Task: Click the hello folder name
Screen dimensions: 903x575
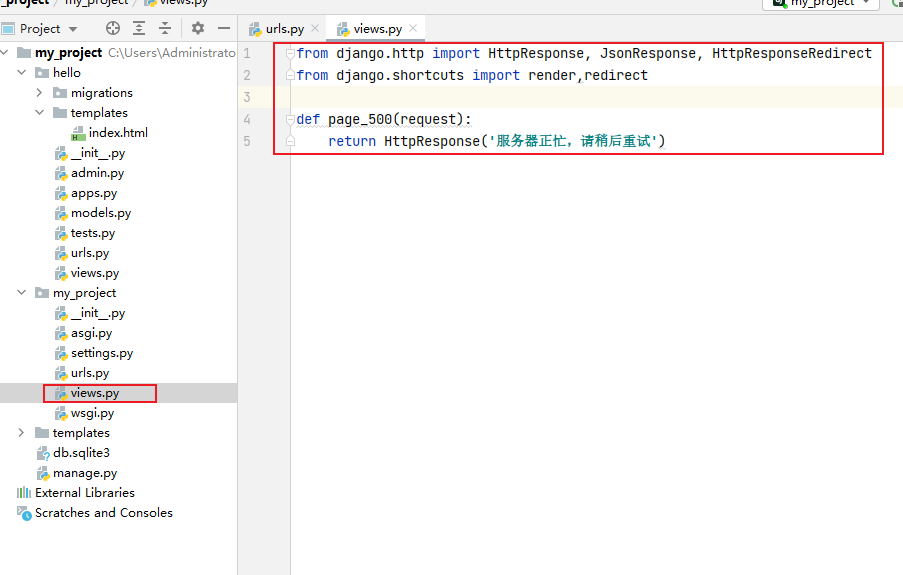Action: (67, 73)
